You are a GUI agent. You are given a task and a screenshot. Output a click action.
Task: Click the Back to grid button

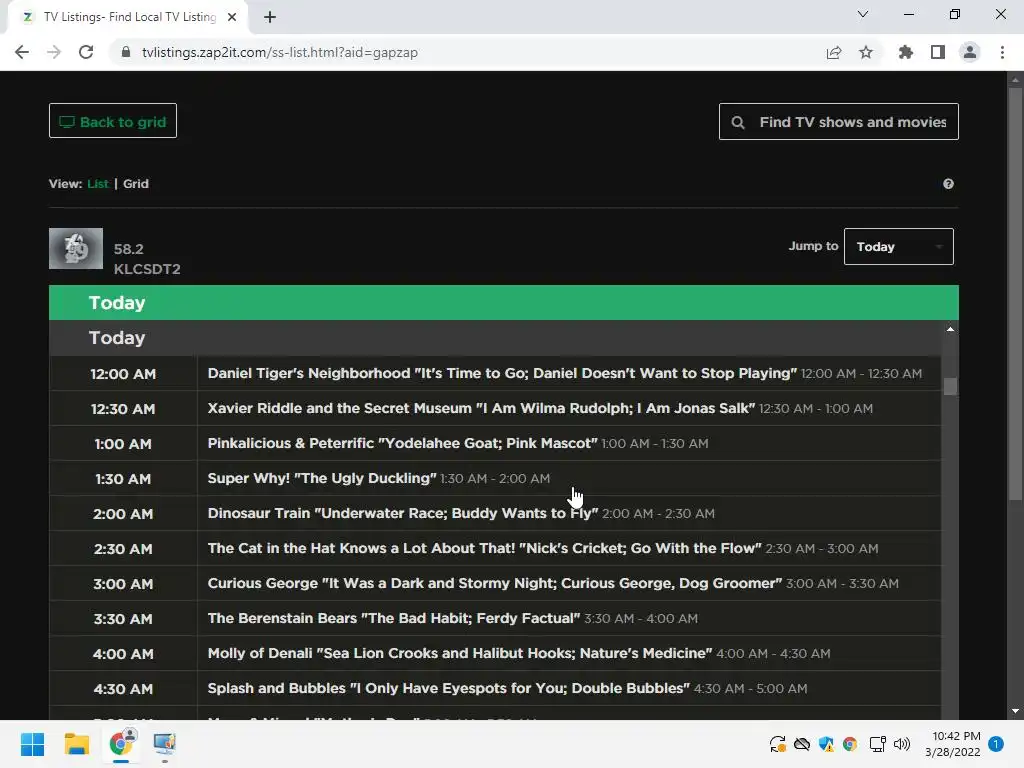click(113, 121)
